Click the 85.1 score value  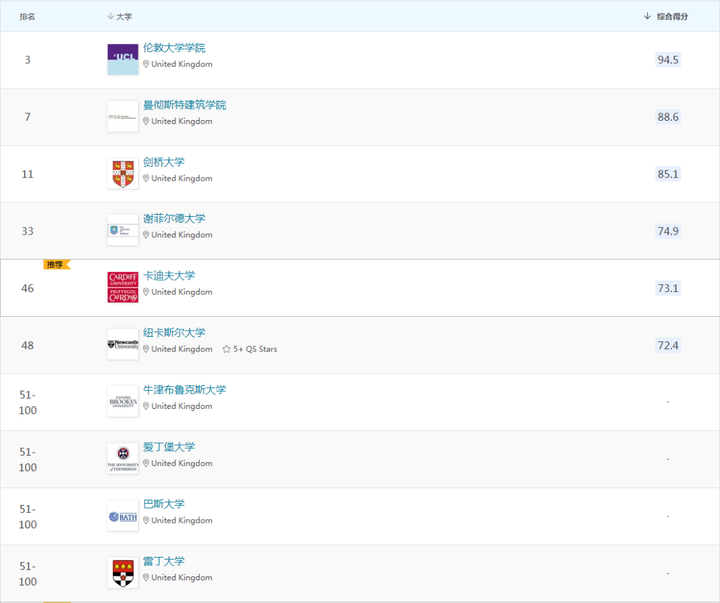tap(668, 174)
